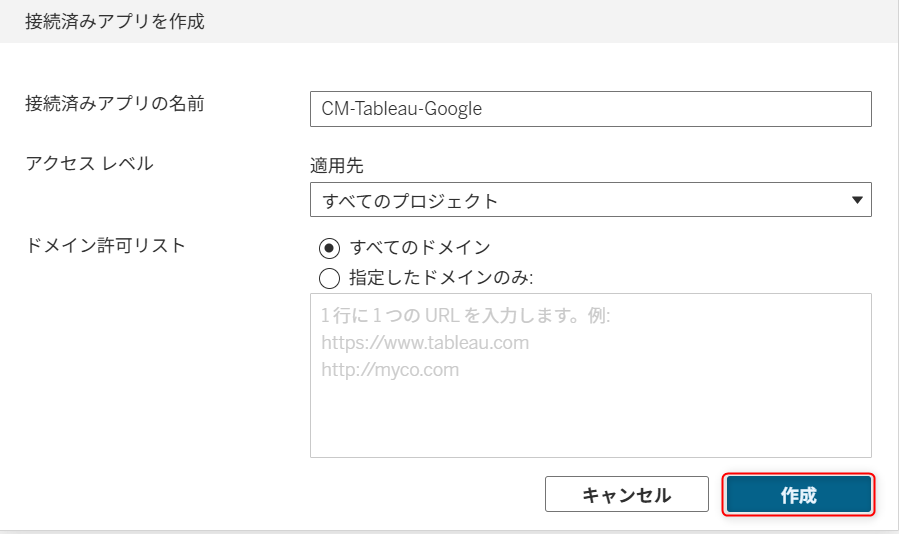
Task: Click the ドメイン許可リスト label
Action: click(105, 245)
